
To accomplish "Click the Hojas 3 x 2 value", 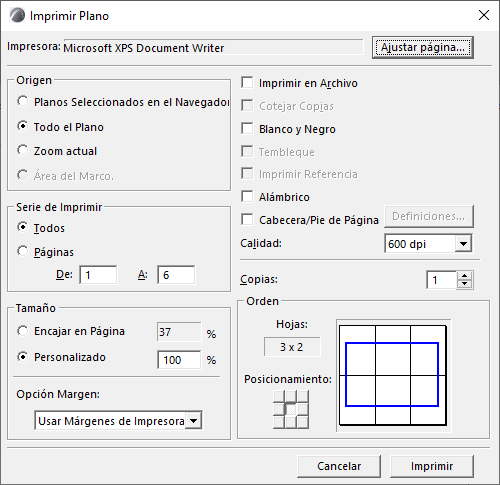I will [292, 347].
